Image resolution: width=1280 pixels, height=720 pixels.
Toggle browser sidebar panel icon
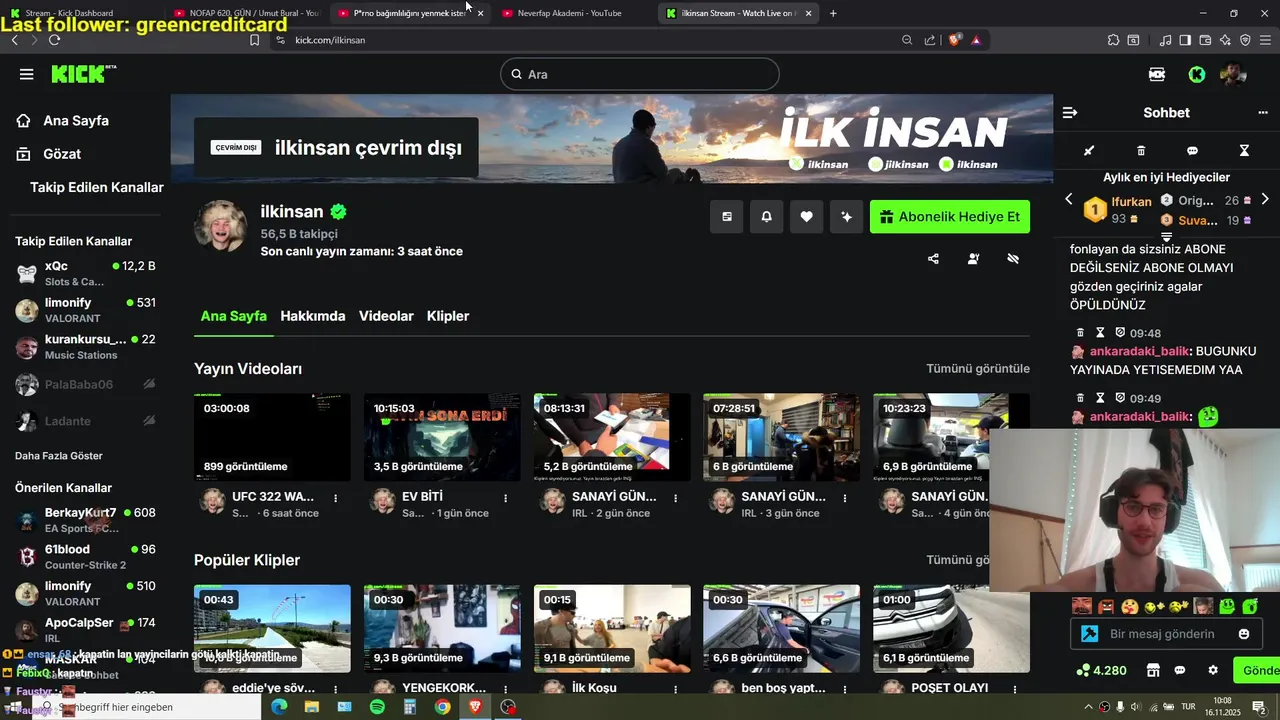point(1185,40)
